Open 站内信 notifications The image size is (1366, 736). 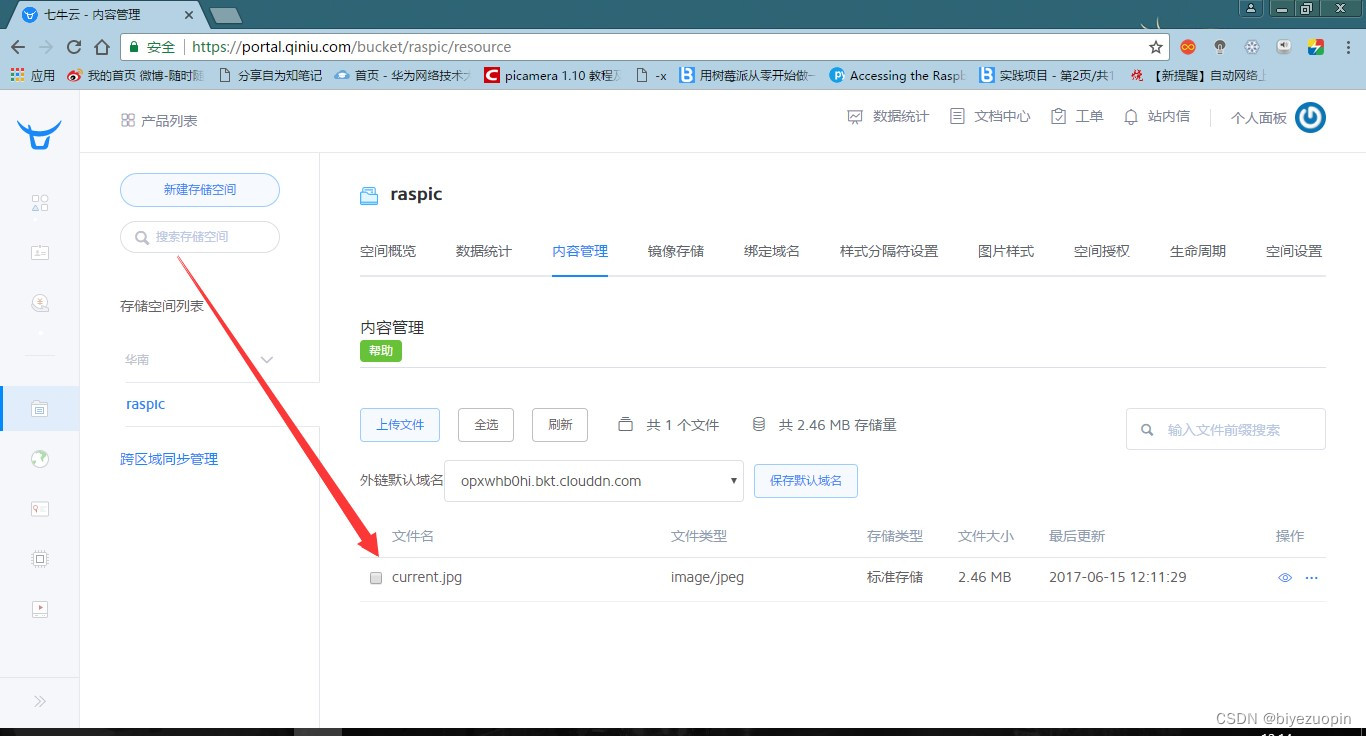coord(1157,117)
